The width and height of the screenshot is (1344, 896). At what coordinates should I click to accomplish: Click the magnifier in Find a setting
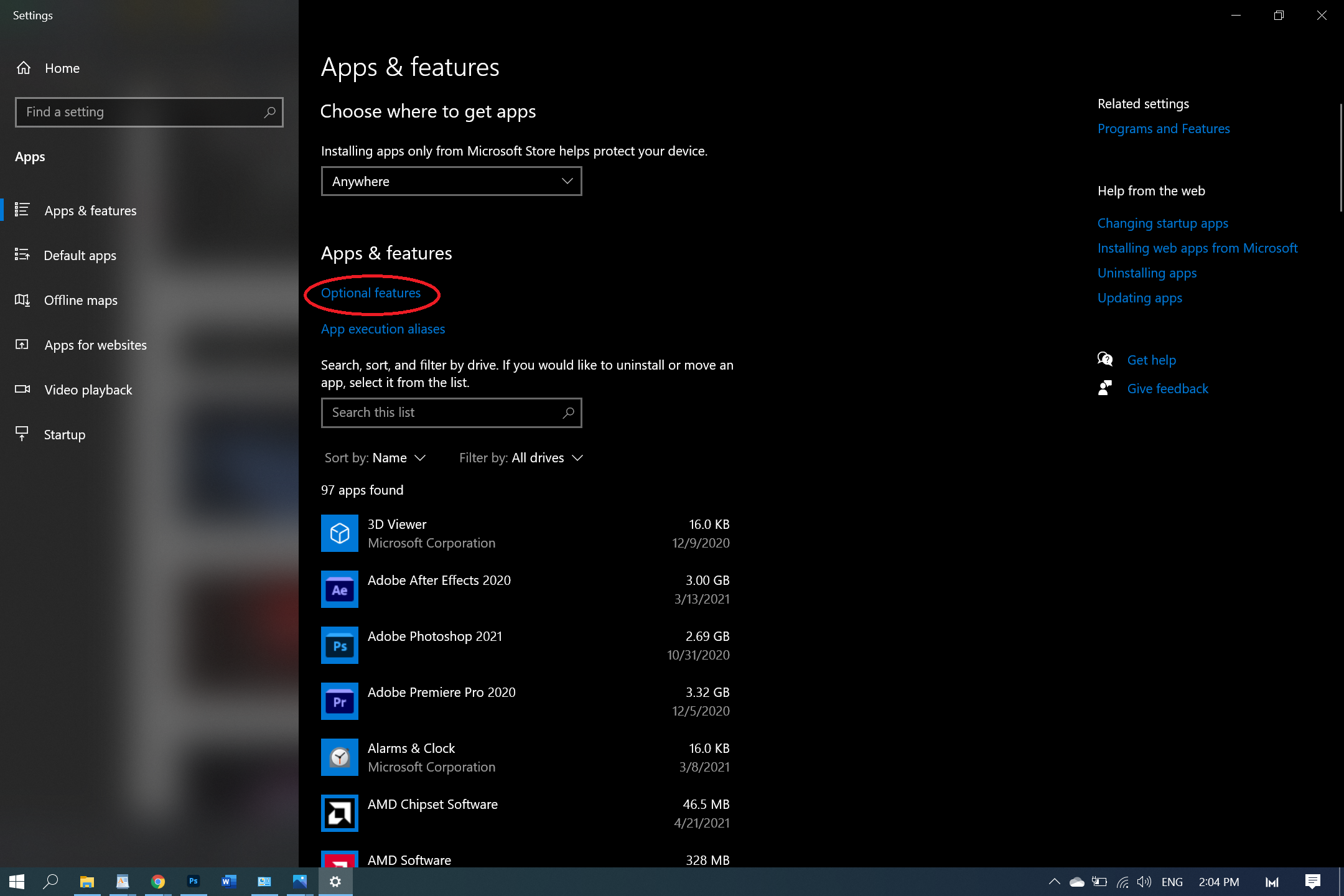click(269, 112)
